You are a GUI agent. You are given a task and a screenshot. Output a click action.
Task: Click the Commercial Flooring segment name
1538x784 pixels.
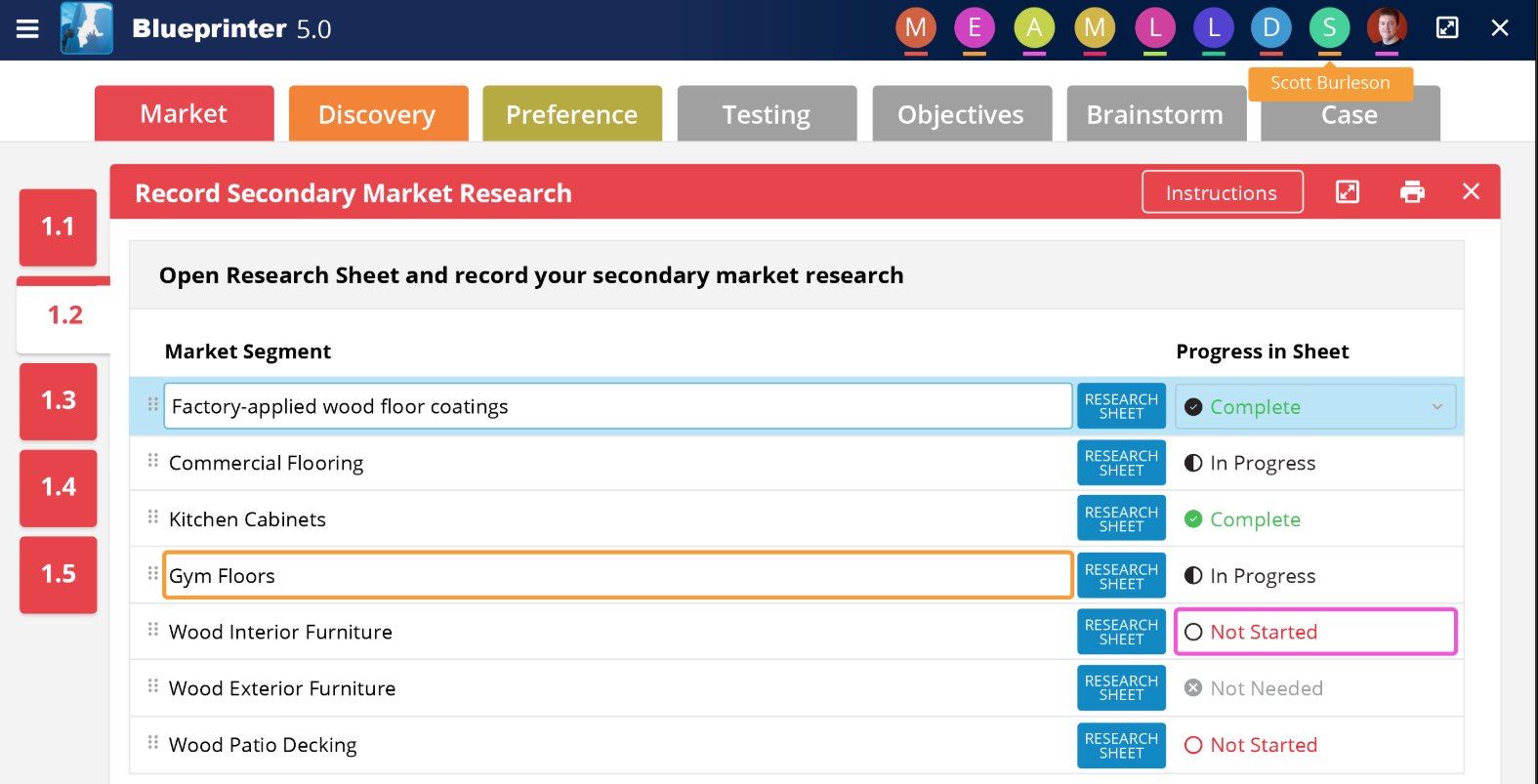point(266,463)
